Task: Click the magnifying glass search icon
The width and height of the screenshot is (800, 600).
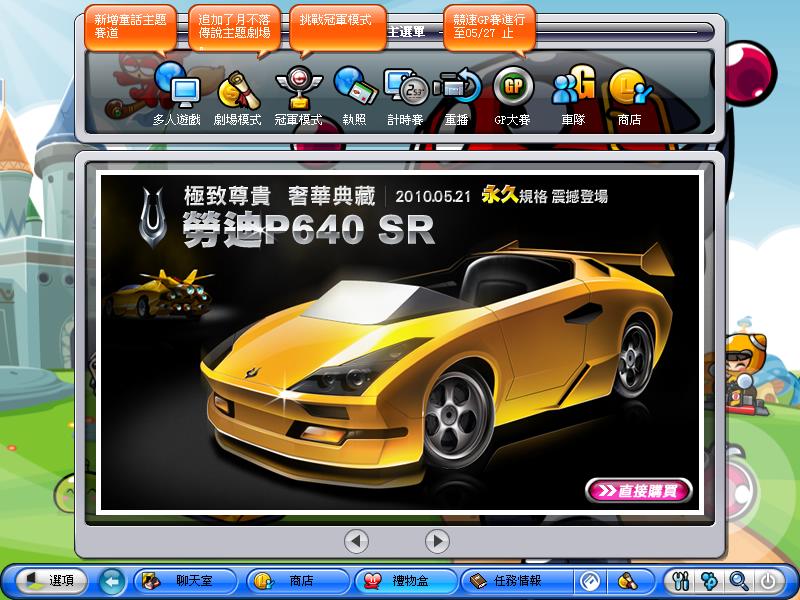Action: [x=739, y=581]
